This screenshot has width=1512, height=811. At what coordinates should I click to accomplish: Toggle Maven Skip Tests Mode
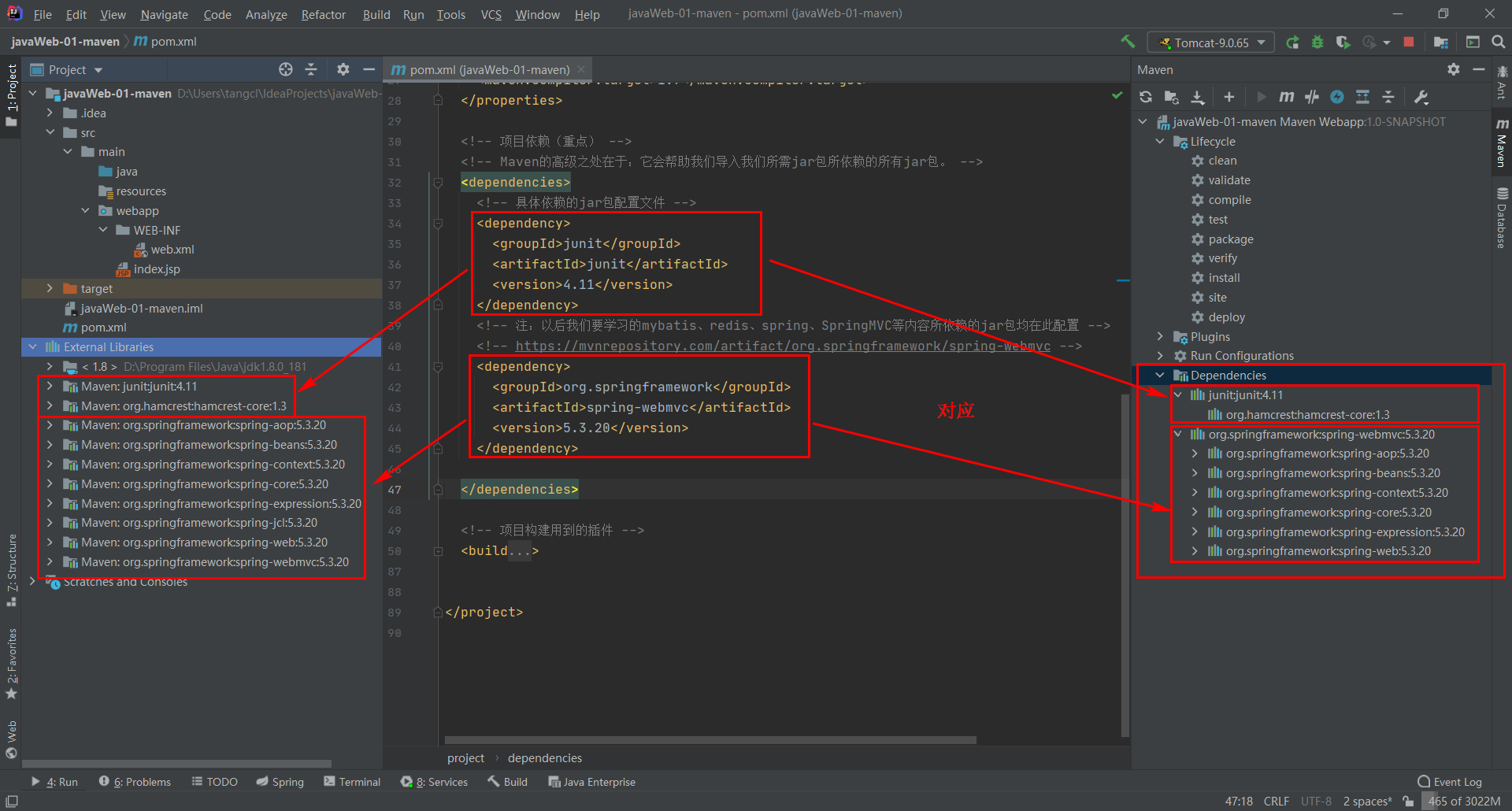[x=1337, y=97]
